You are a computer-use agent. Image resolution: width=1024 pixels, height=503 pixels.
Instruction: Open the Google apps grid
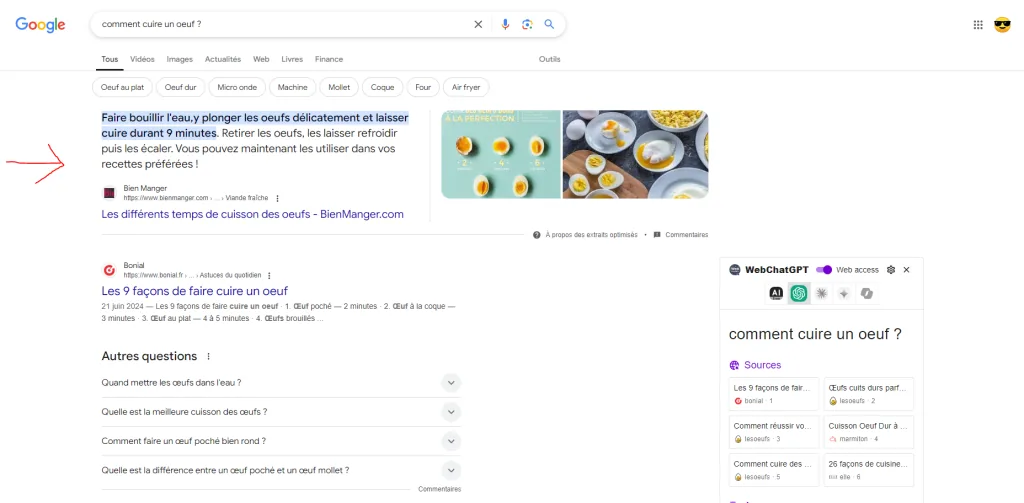[978, 25]
